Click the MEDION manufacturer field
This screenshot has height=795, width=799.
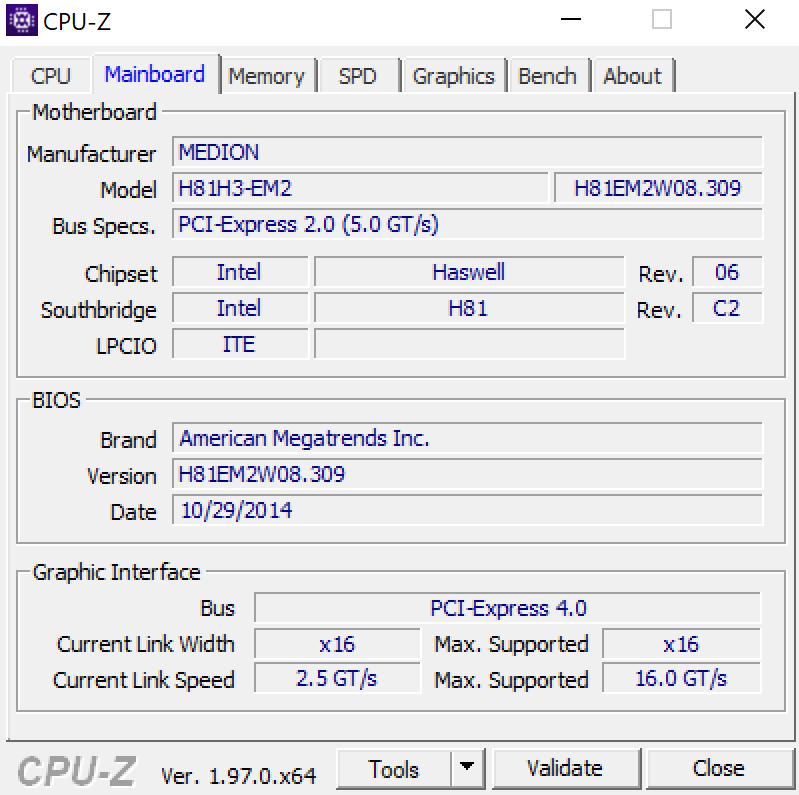pos(467,152)
